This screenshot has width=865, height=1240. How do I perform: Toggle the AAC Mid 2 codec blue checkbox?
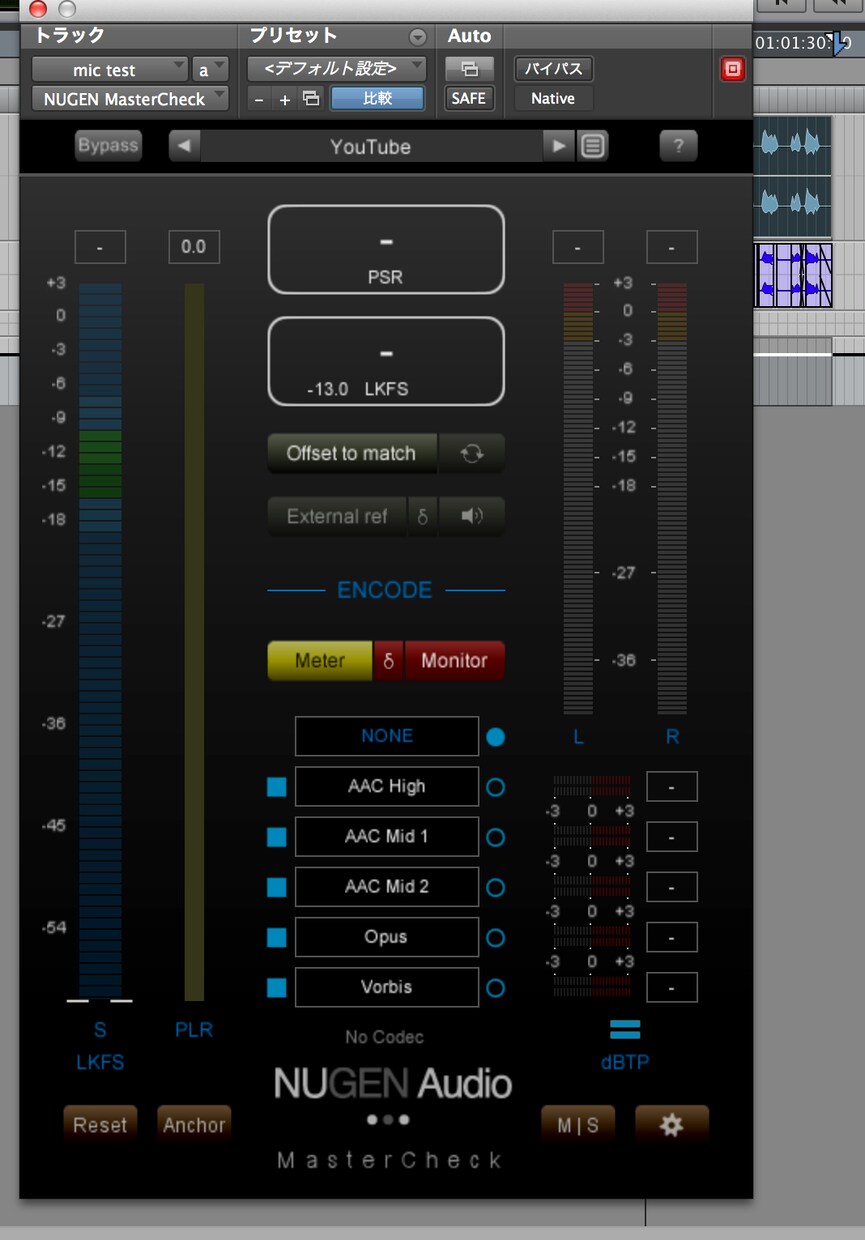[x=277, y=887]
